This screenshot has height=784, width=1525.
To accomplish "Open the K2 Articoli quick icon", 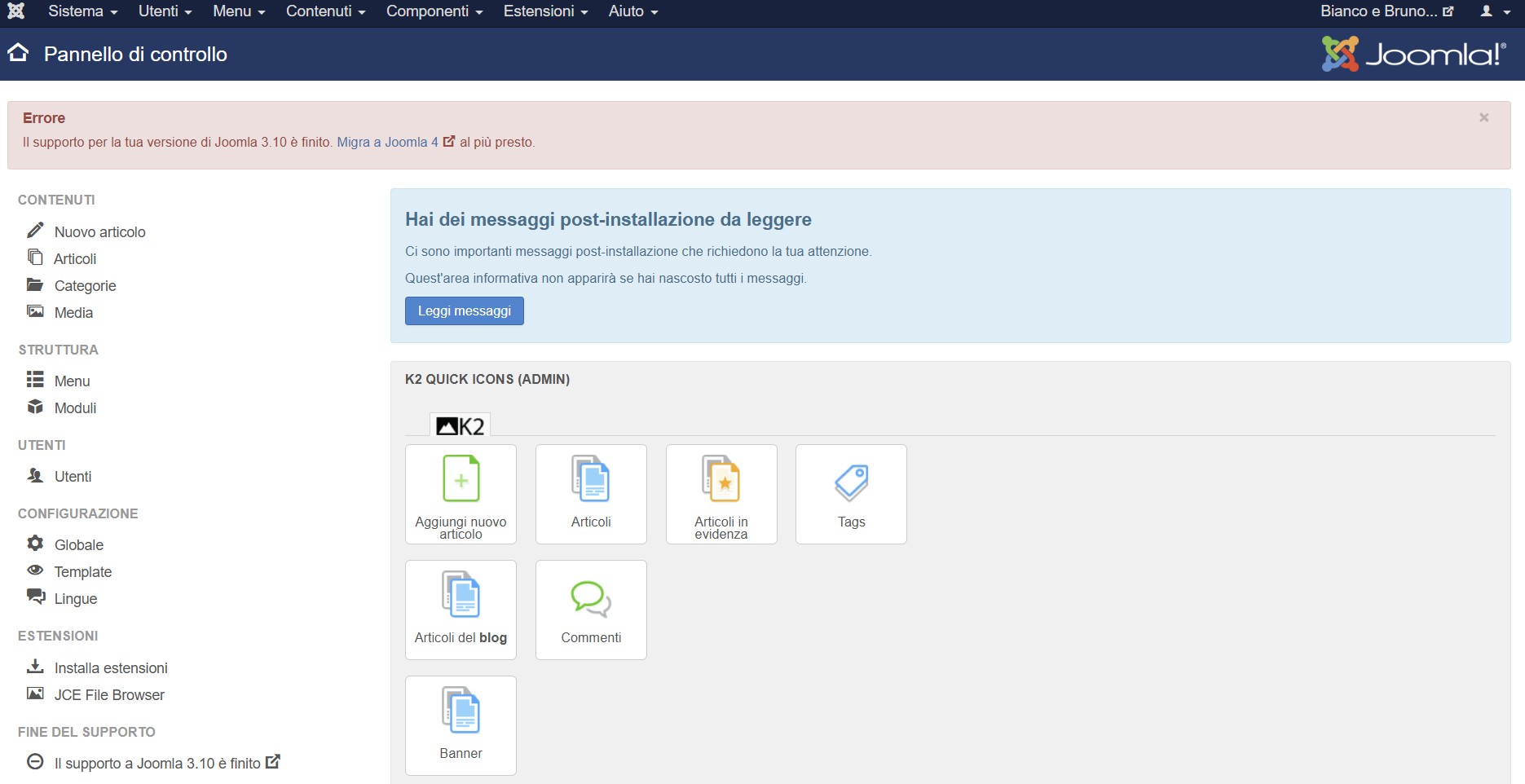I will (x=591, y=494).
